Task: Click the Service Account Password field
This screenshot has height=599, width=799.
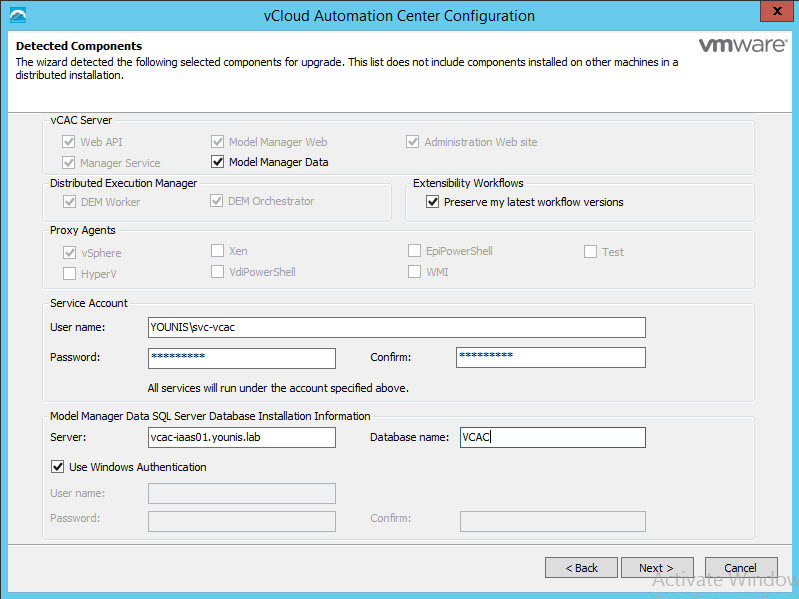Action: point(241,357)
